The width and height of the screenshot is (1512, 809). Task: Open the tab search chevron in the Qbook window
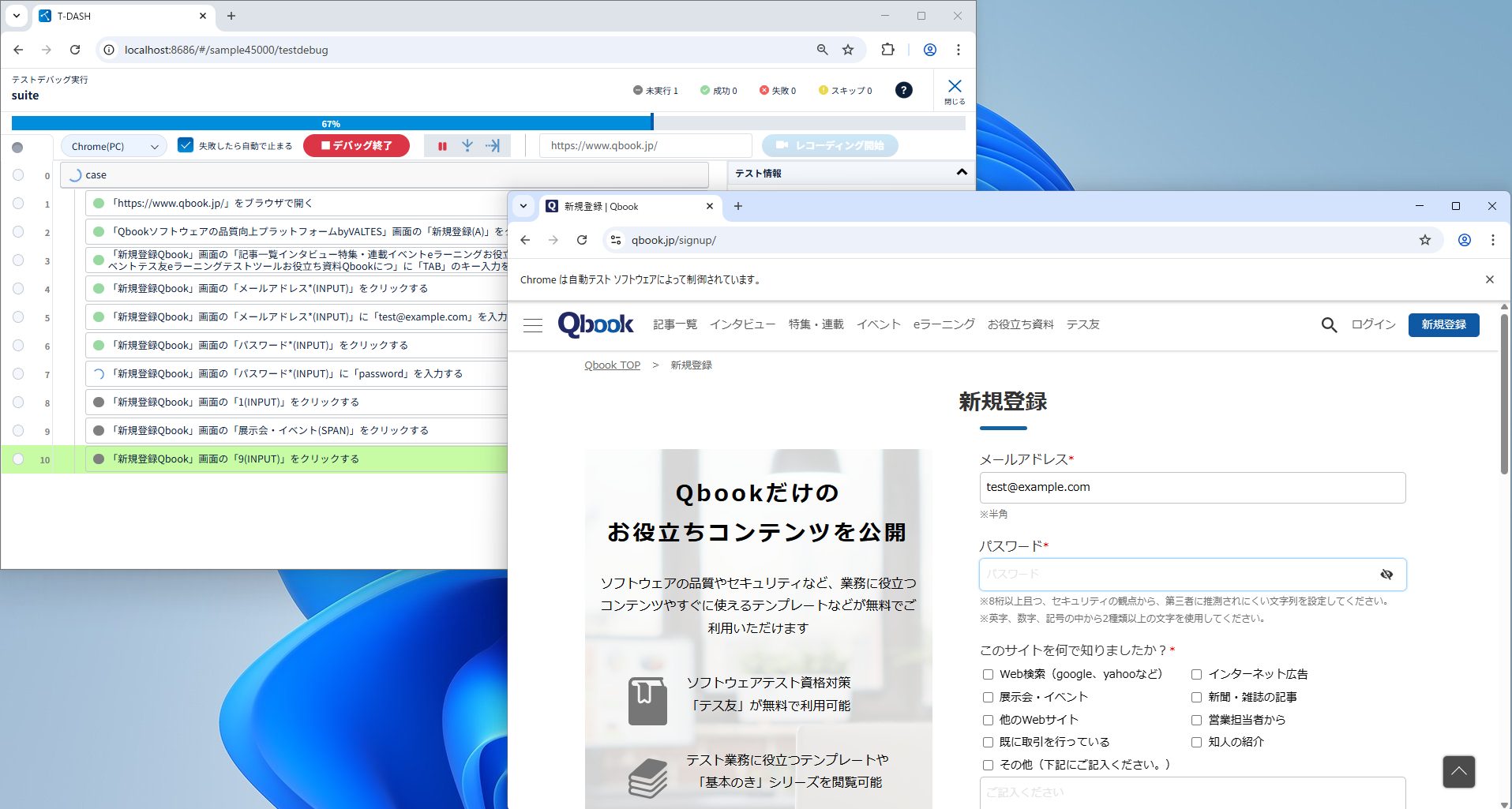(x=523, y=206)
